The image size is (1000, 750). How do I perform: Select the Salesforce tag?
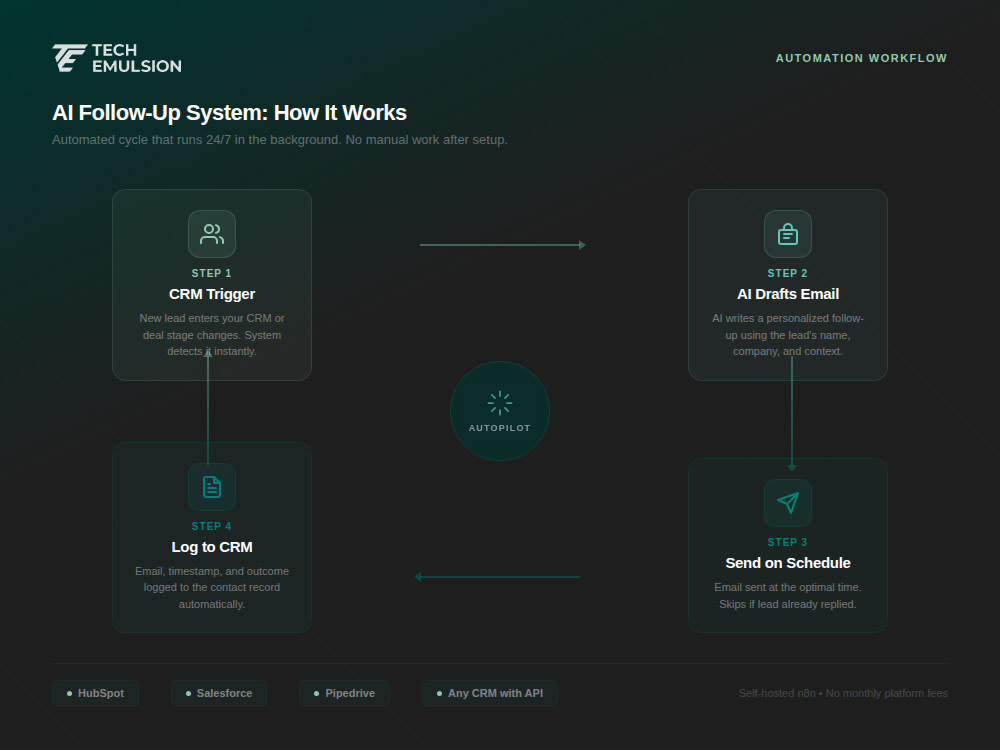tap(219, 693)
